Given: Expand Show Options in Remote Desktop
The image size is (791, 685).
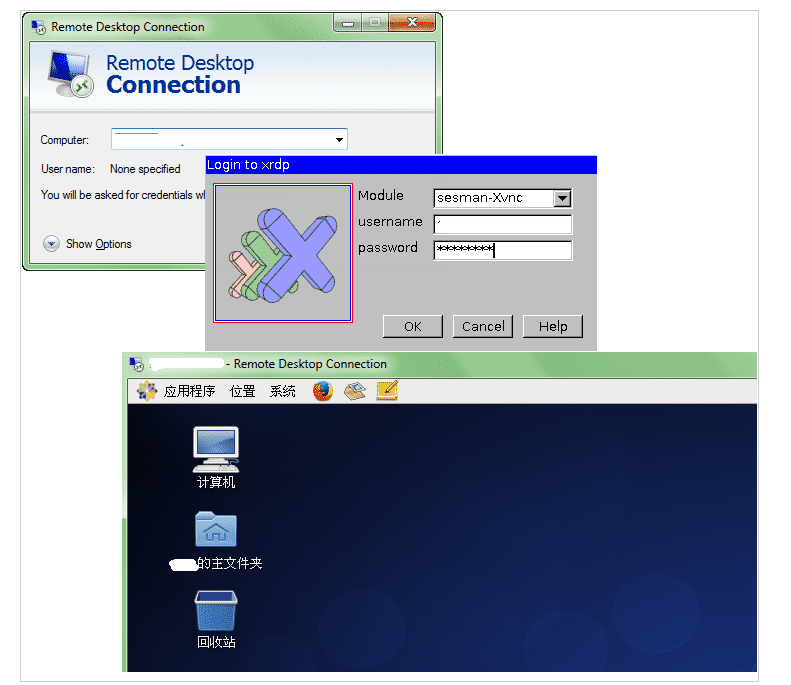Looking at the screenshot, I should (52, 244).
